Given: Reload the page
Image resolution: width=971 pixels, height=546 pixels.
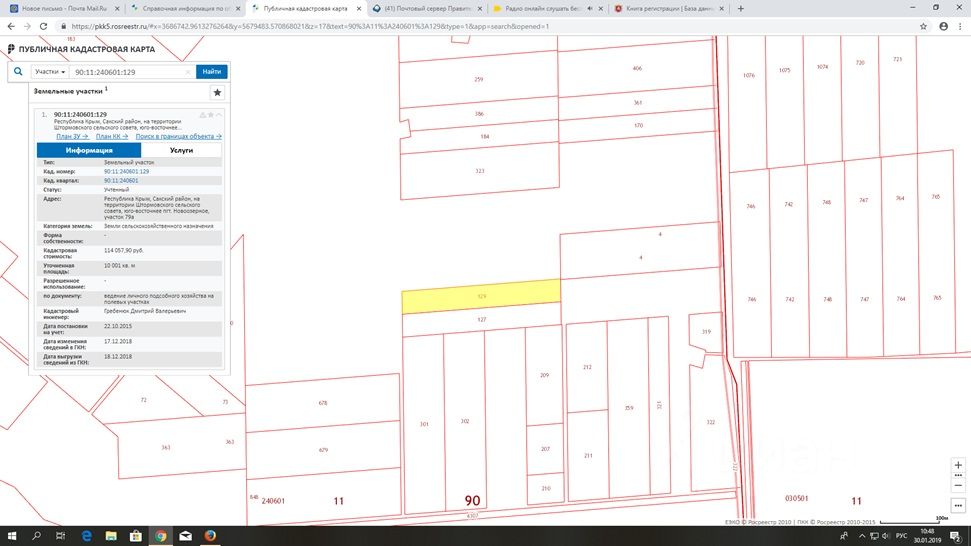Looking at the screenshot, I should (x=43, y=27).
